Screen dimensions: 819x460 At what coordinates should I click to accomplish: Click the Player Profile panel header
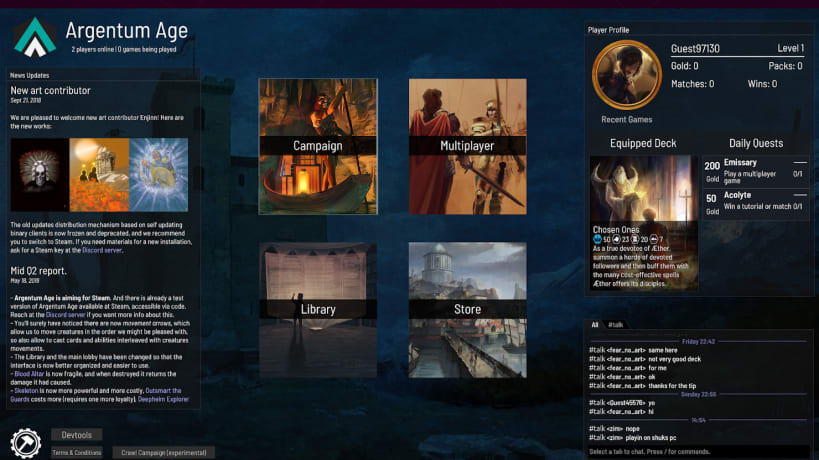(609, 30)
